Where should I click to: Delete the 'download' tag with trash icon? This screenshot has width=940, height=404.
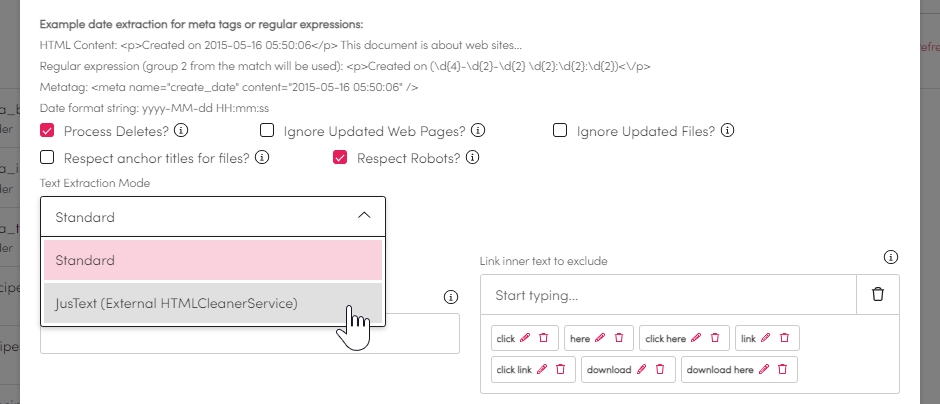pos(660,369)
